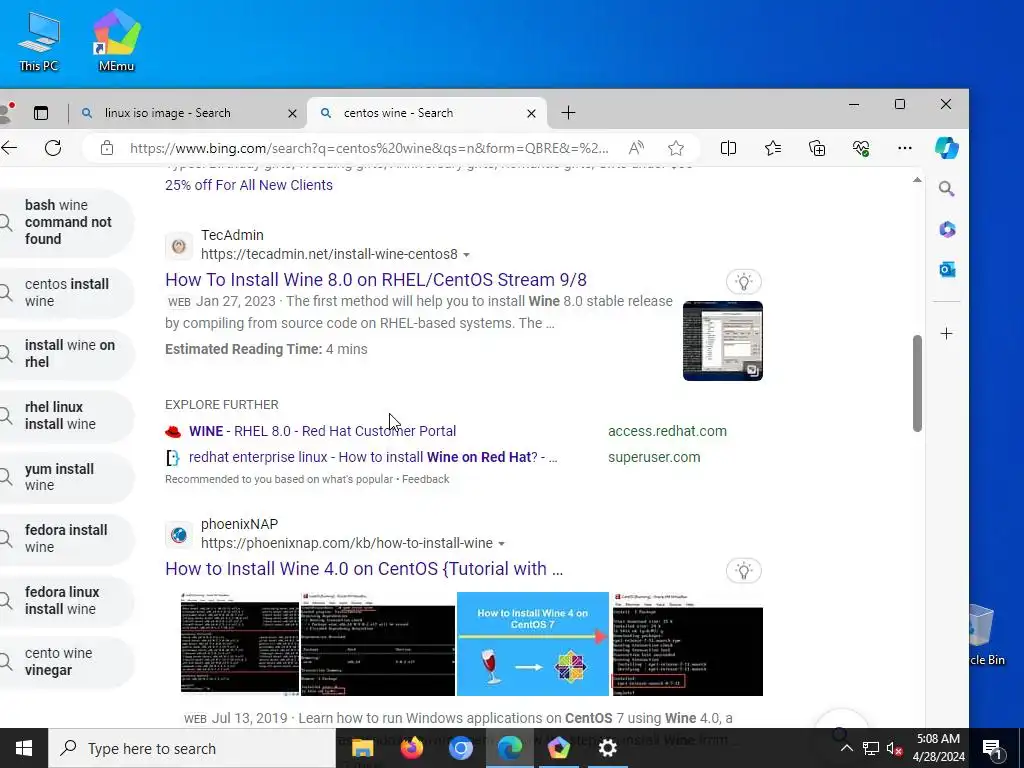Open the blue Wine 4 on CentOS 7 thumbnail
This screenshot has height=768, width=1024.
pos(532,644)
